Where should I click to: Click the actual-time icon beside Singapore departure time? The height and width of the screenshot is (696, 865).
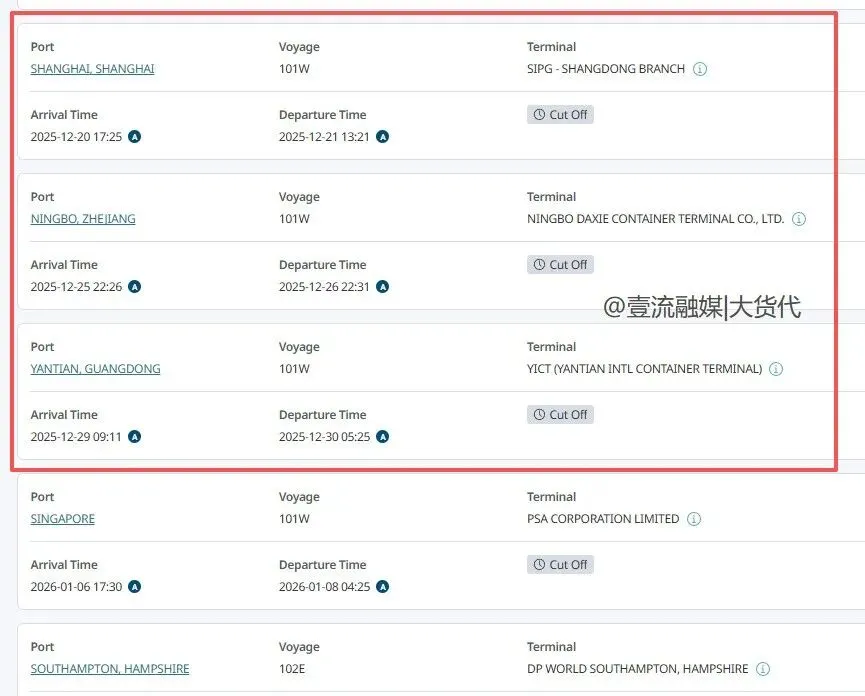point(382,587)
